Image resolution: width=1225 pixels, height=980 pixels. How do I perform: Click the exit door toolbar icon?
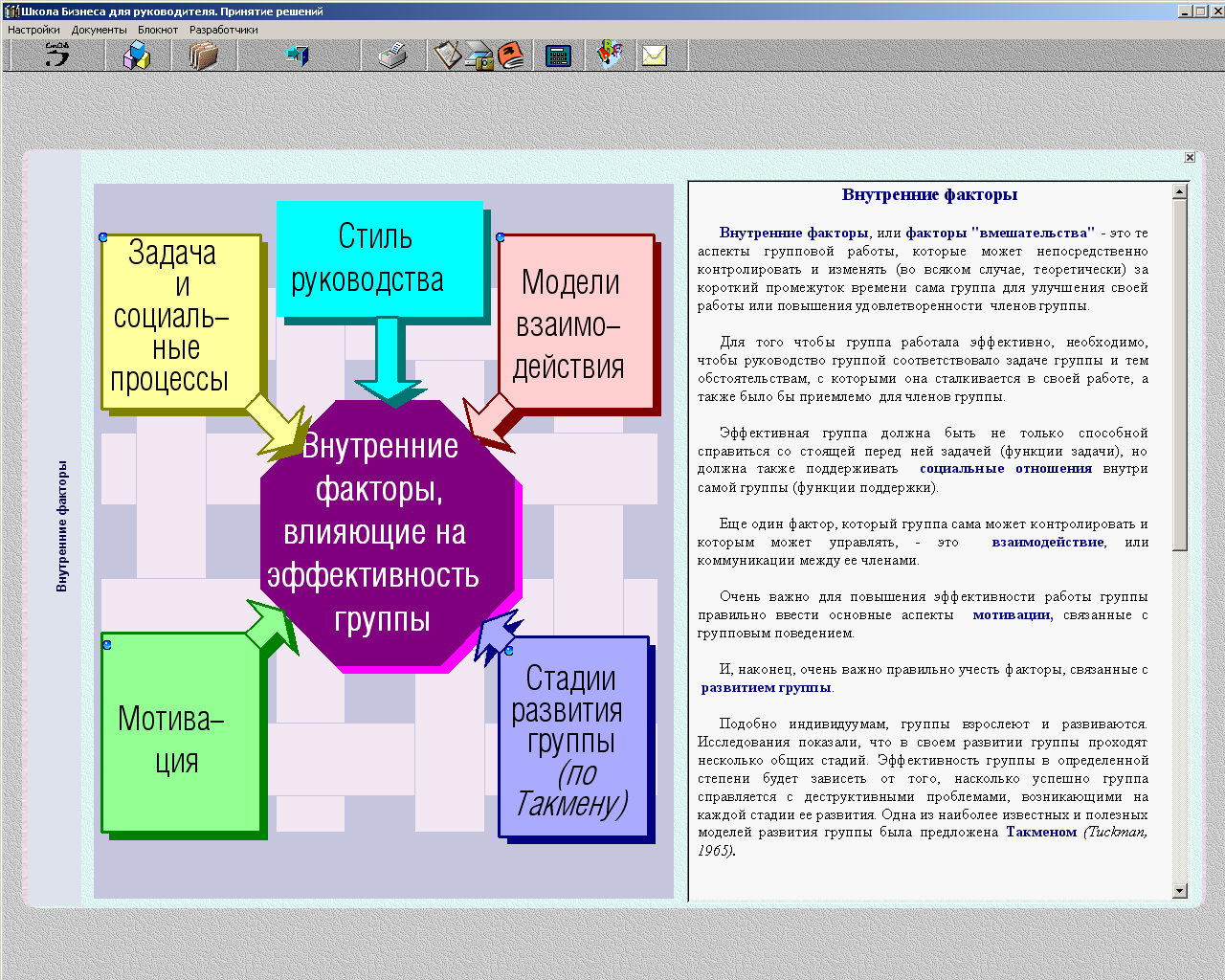pos(298,55)
